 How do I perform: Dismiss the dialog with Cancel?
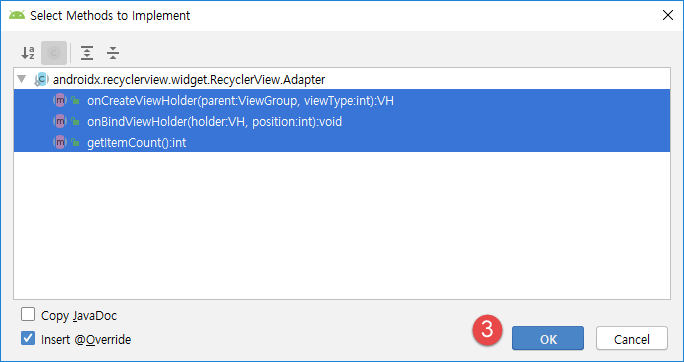pos(632,338)
